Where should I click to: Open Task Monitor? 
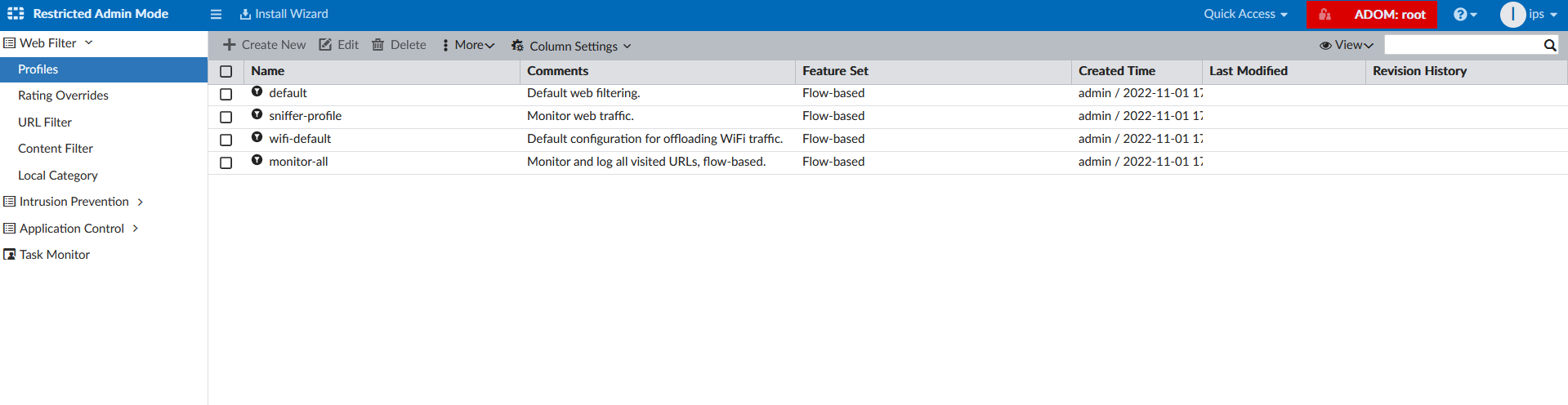coord(55,255)
